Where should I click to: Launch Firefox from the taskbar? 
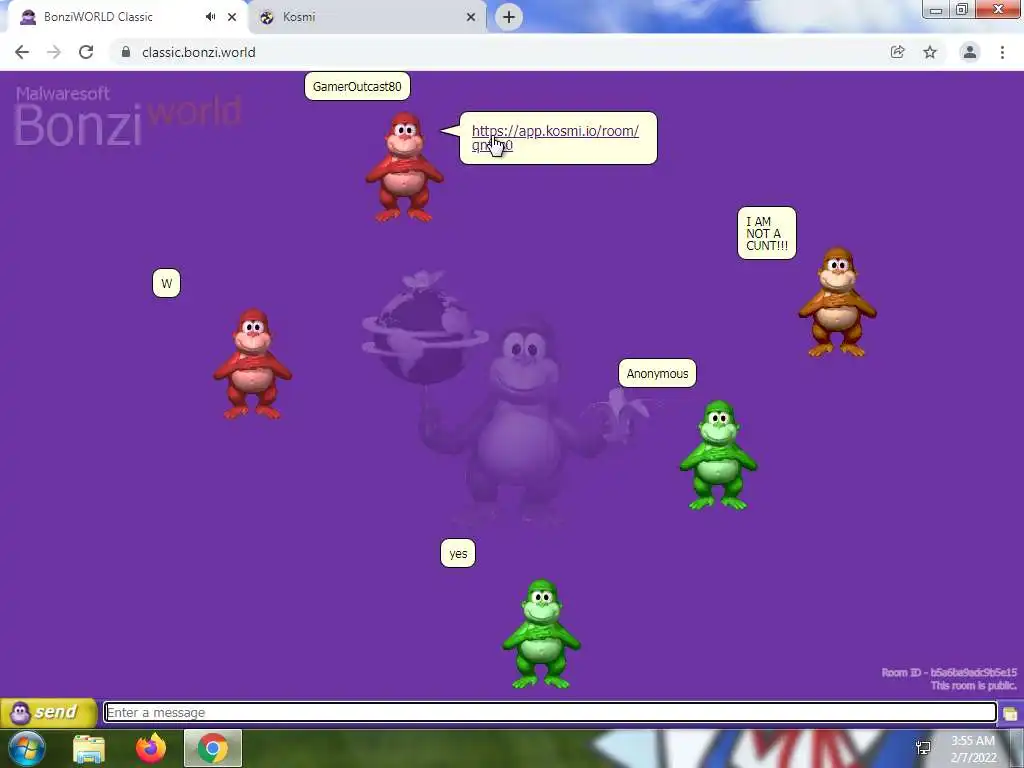click(x=151, y=748)
